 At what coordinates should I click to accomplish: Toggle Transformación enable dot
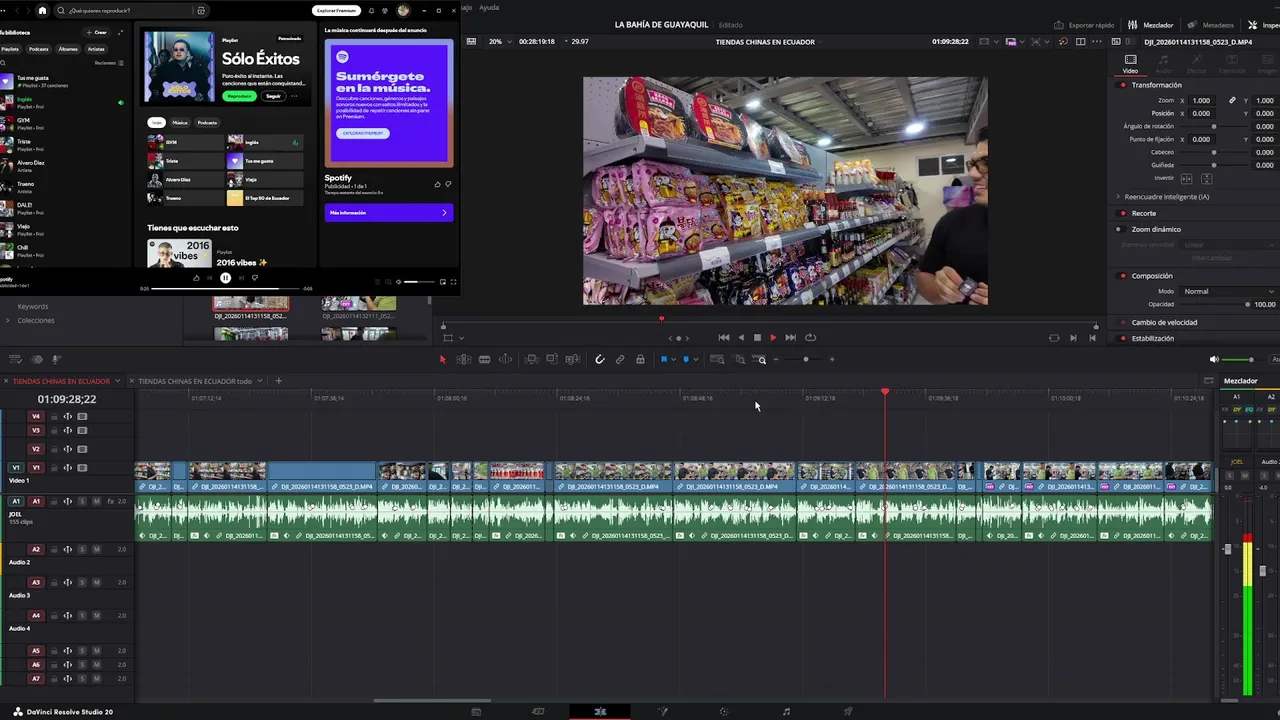point(1123,85)
